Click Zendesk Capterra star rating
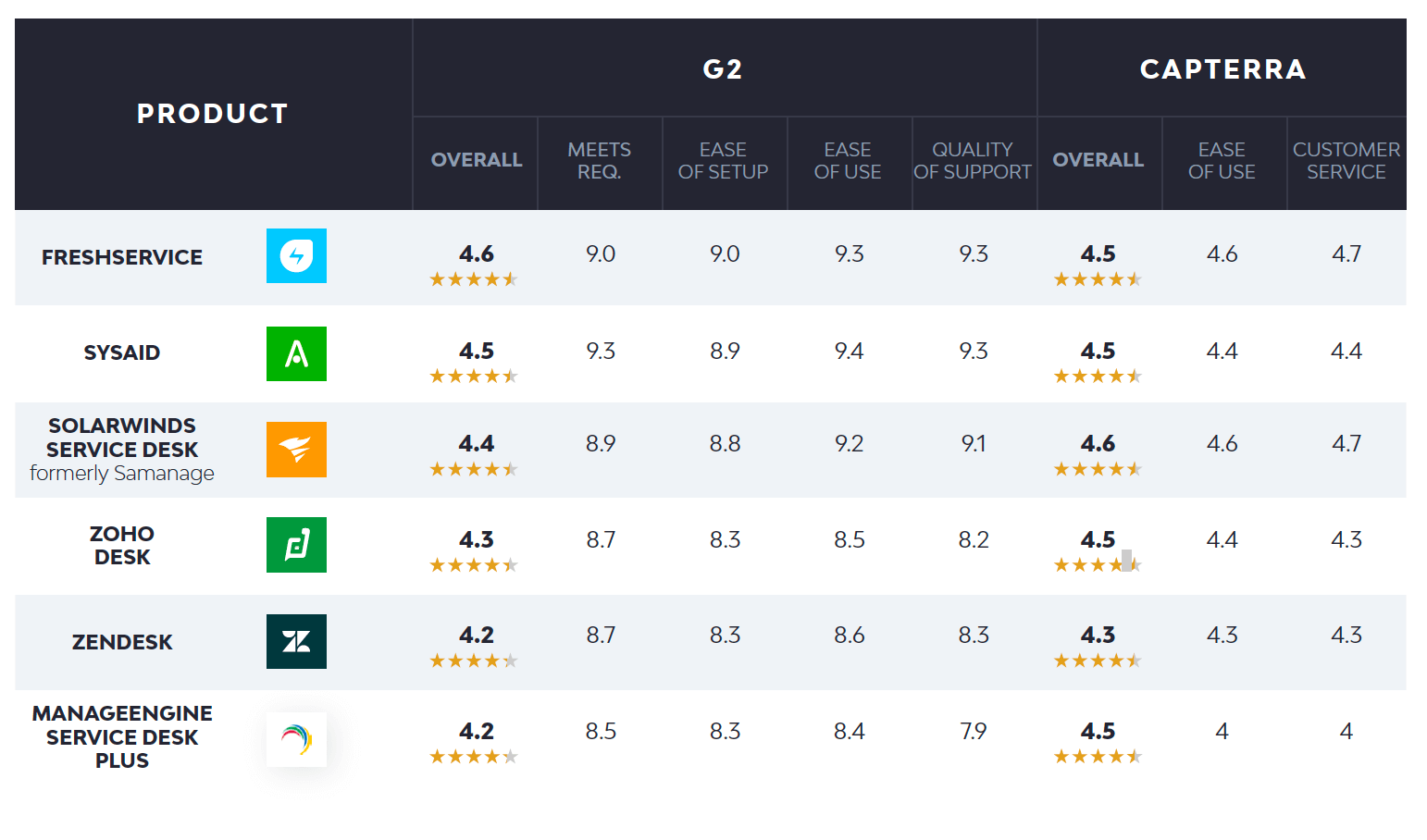This screenshot has height=840, width=1427. point(1098,661)
